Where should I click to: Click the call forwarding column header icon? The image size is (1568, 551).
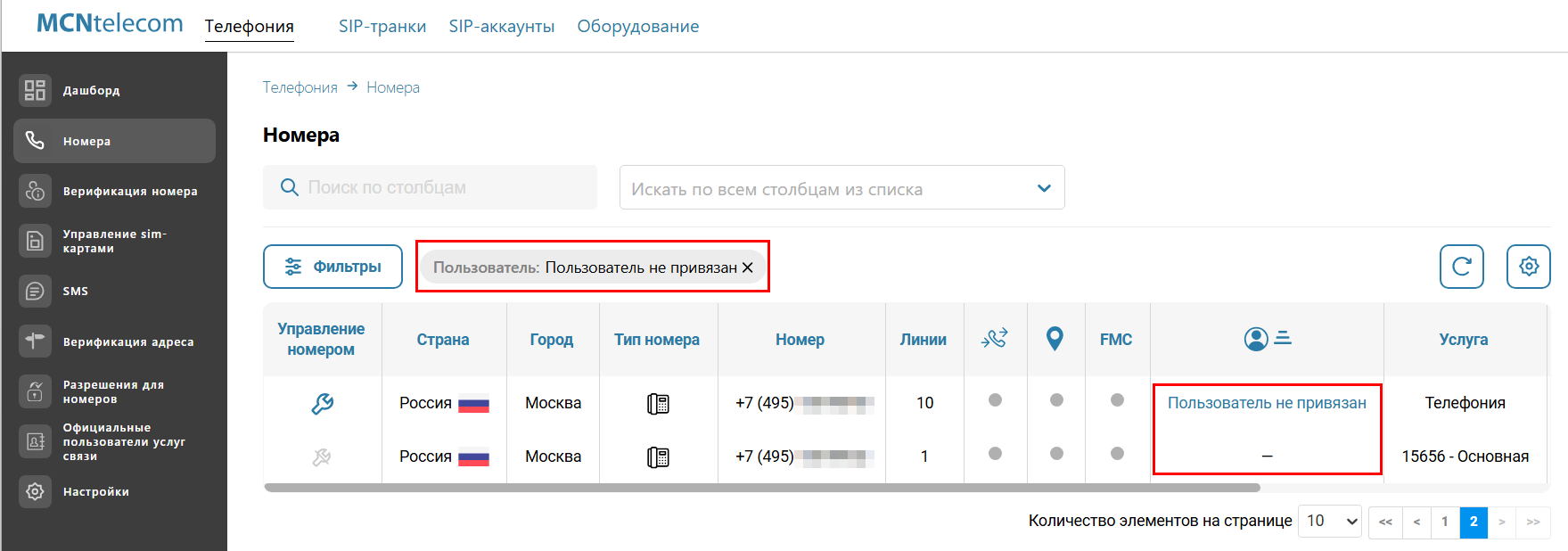click(995, 339)
